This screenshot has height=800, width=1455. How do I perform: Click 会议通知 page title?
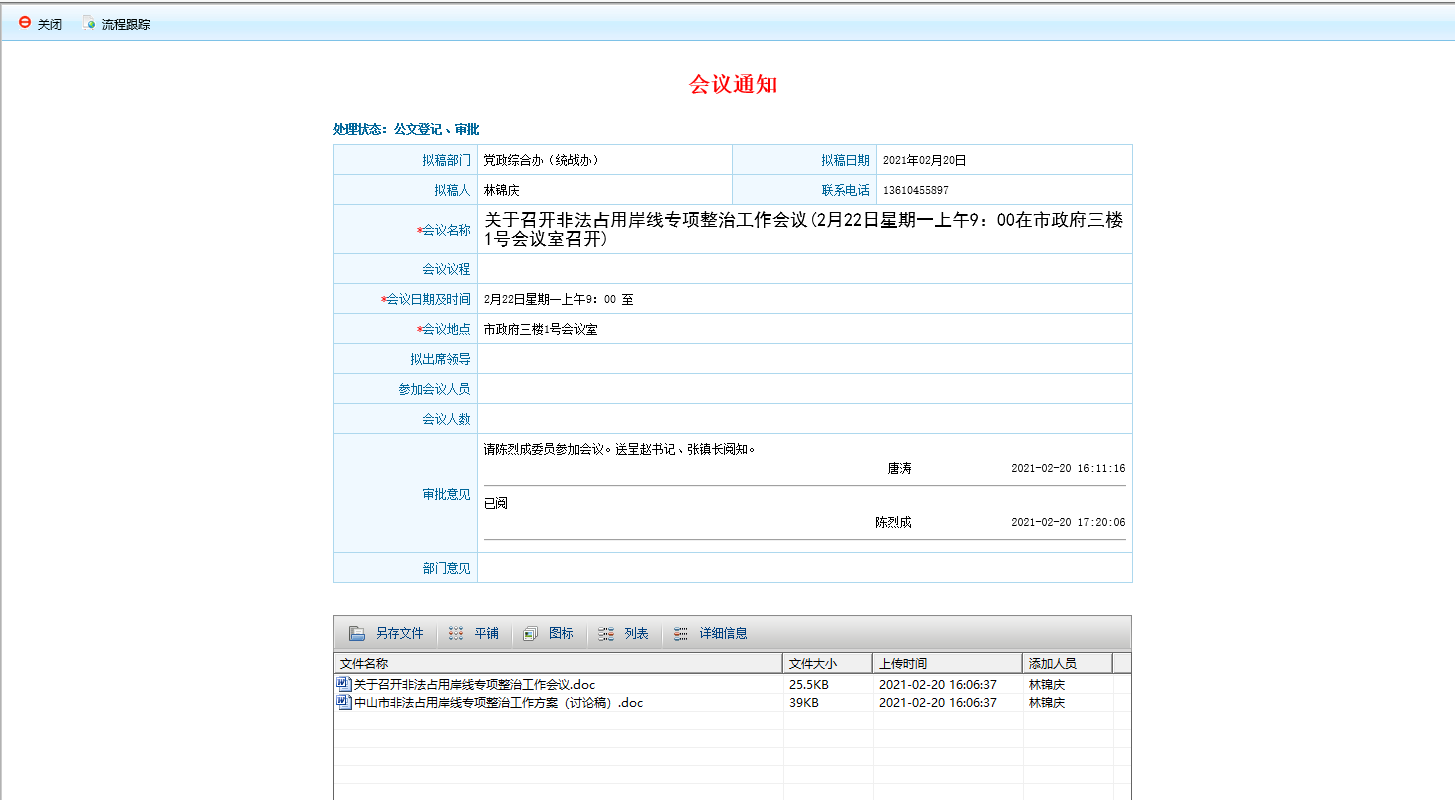(733, 84)
